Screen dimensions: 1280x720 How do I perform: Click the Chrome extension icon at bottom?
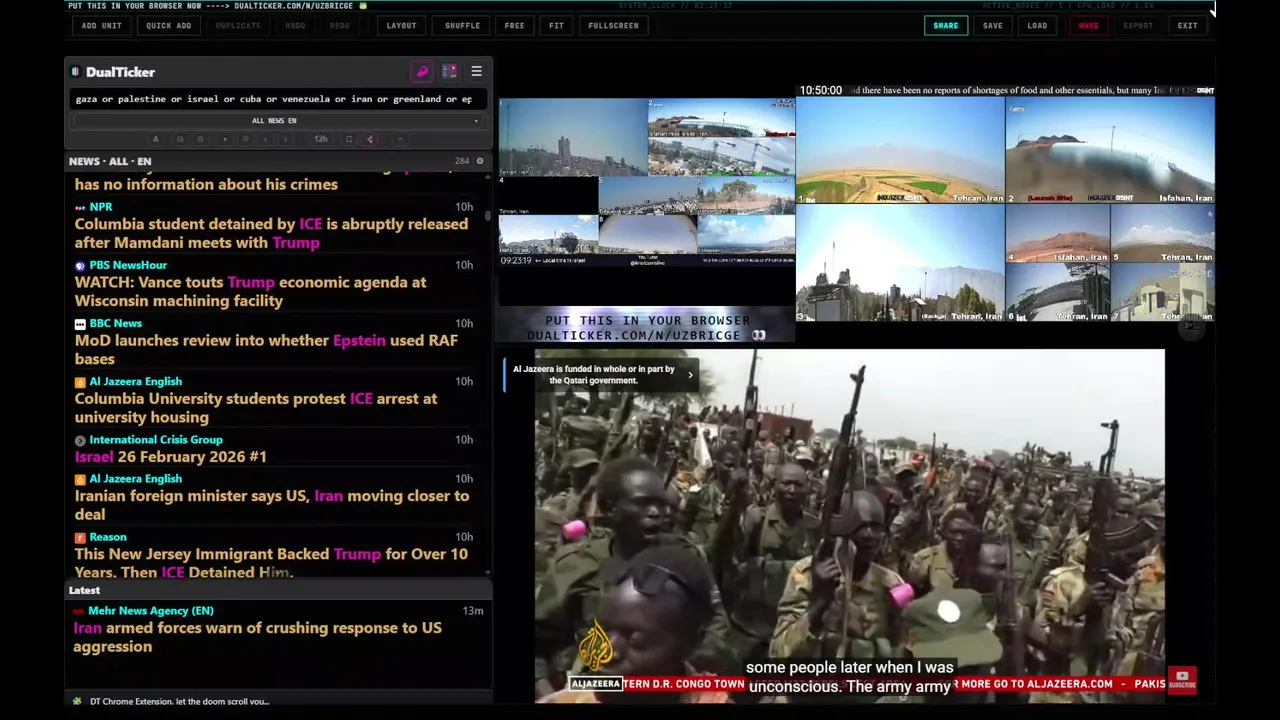point(78,701)
